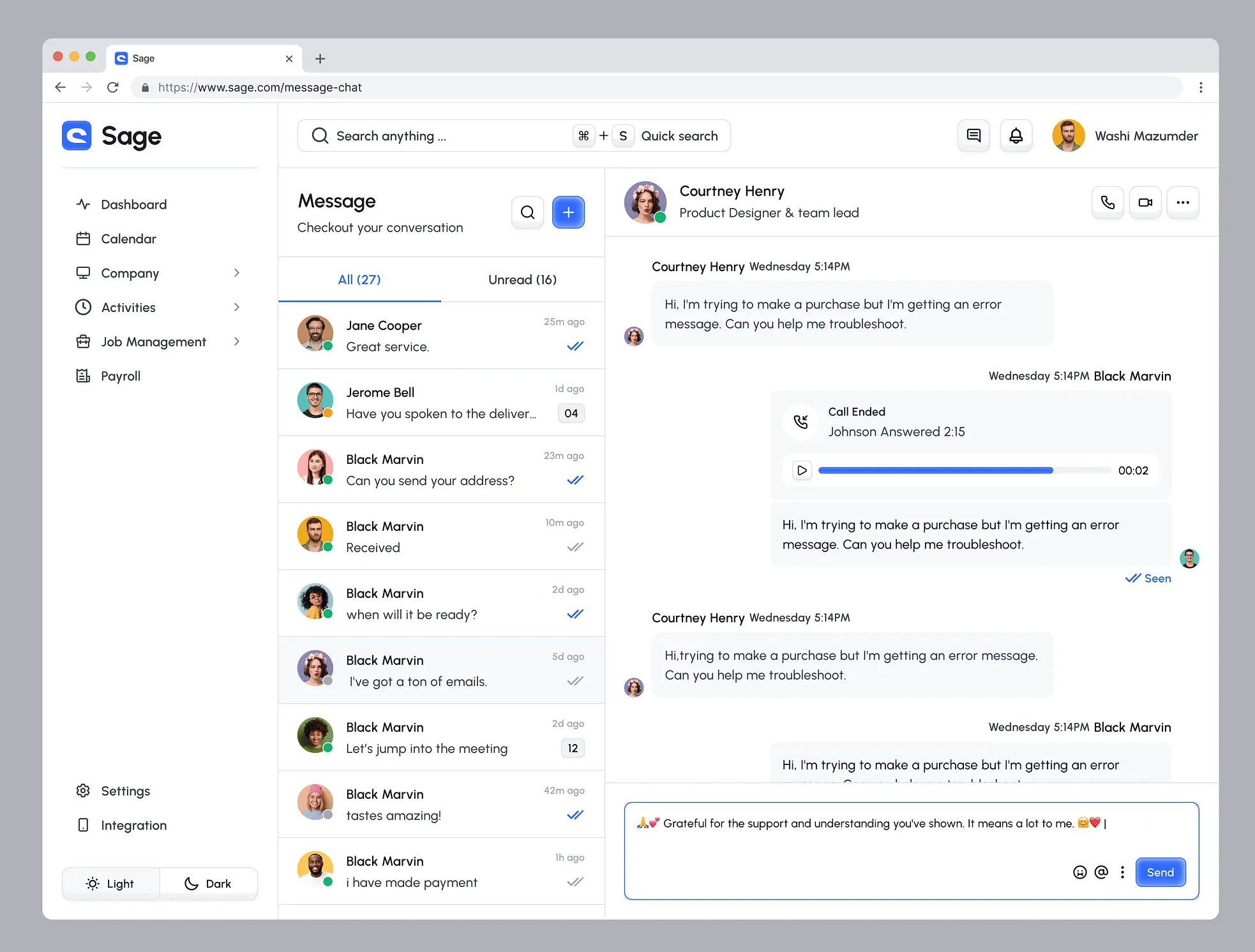Open the notifications bell
Image resolution: width=1255 pixels, height=952 pixels.
pyautogui.click(x=1016, y=135)
